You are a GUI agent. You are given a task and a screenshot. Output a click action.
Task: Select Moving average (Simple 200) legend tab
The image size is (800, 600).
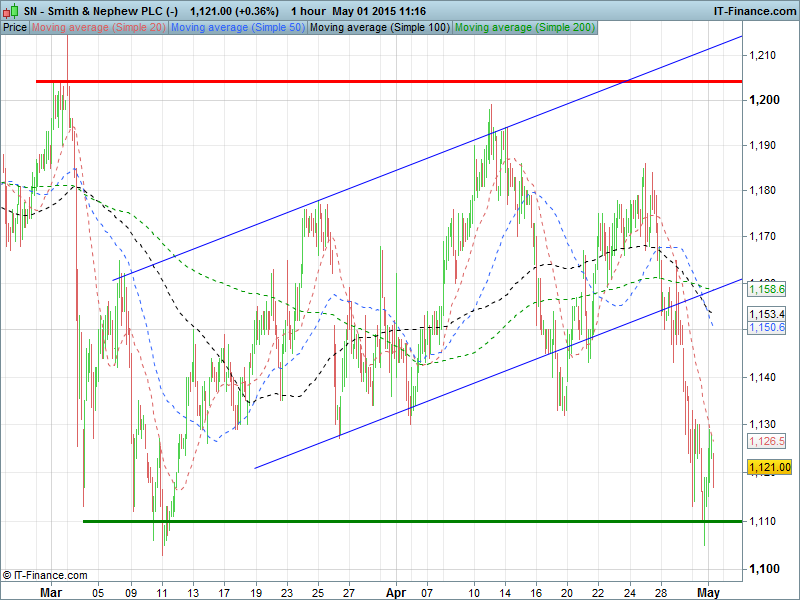pyautogui.click(x=524, y=27)
